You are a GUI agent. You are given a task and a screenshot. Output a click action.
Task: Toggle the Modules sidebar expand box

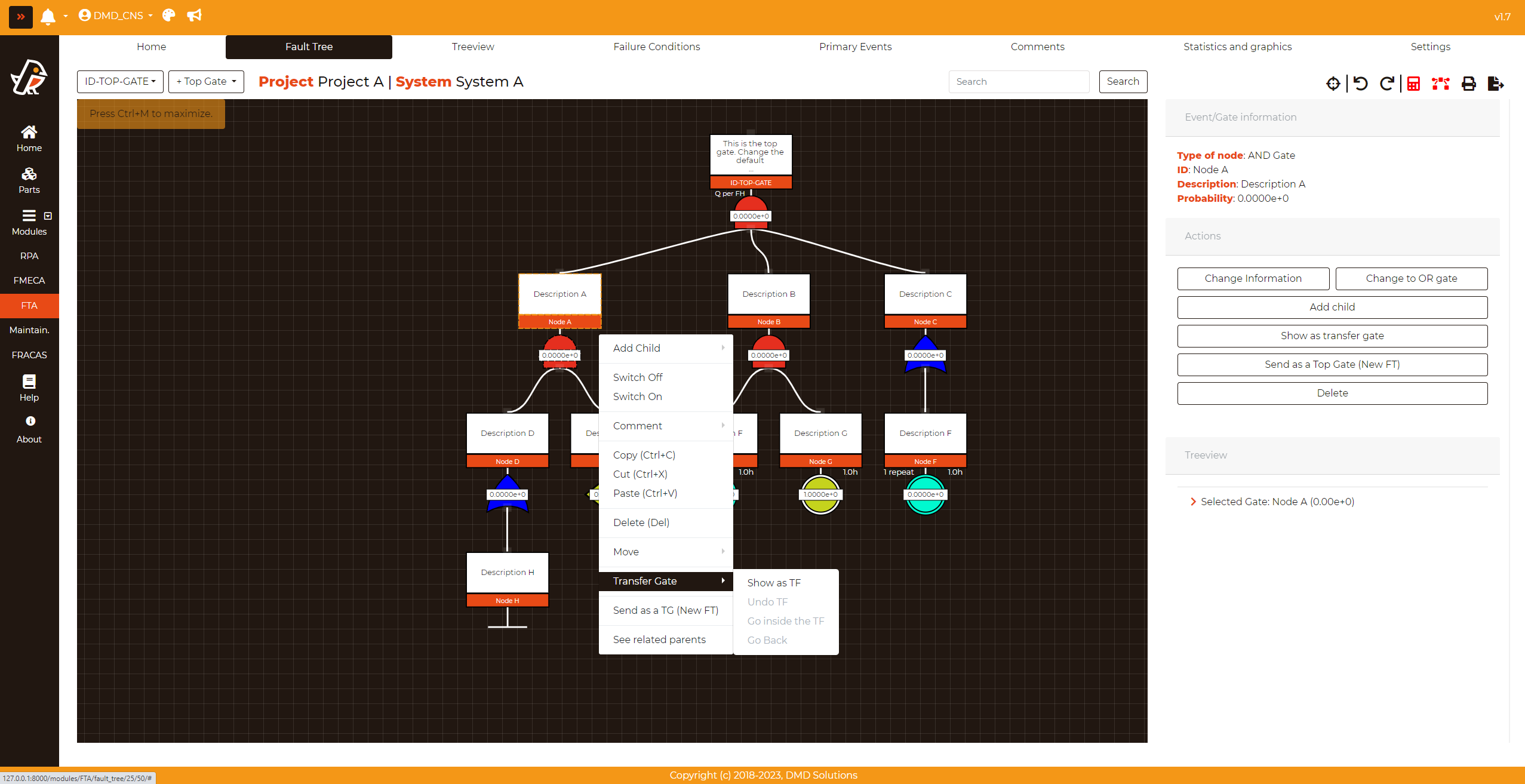(x=48, y=216)
